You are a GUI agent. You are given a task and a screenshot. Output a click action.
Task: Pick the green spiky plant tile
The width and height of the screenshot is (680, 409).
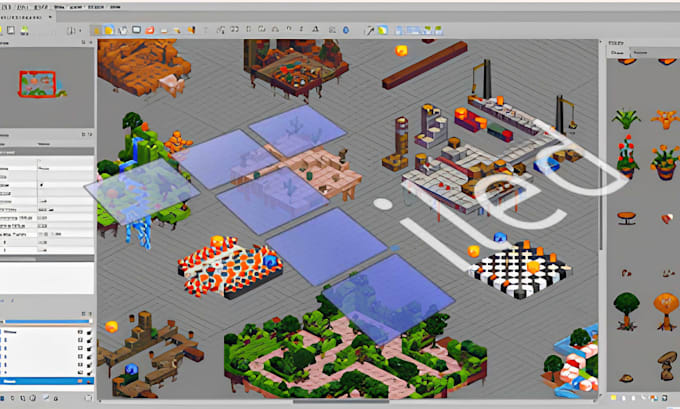click(626, 118)
